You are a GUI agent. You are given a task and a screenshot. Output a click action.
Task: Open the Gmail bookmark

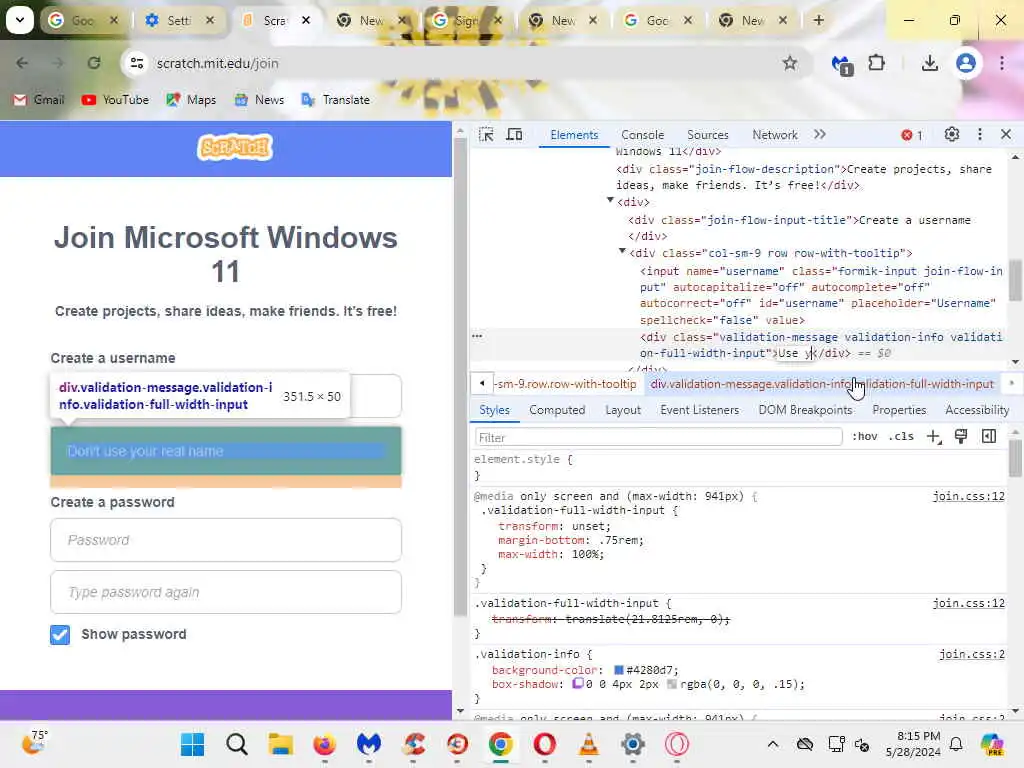39,100
